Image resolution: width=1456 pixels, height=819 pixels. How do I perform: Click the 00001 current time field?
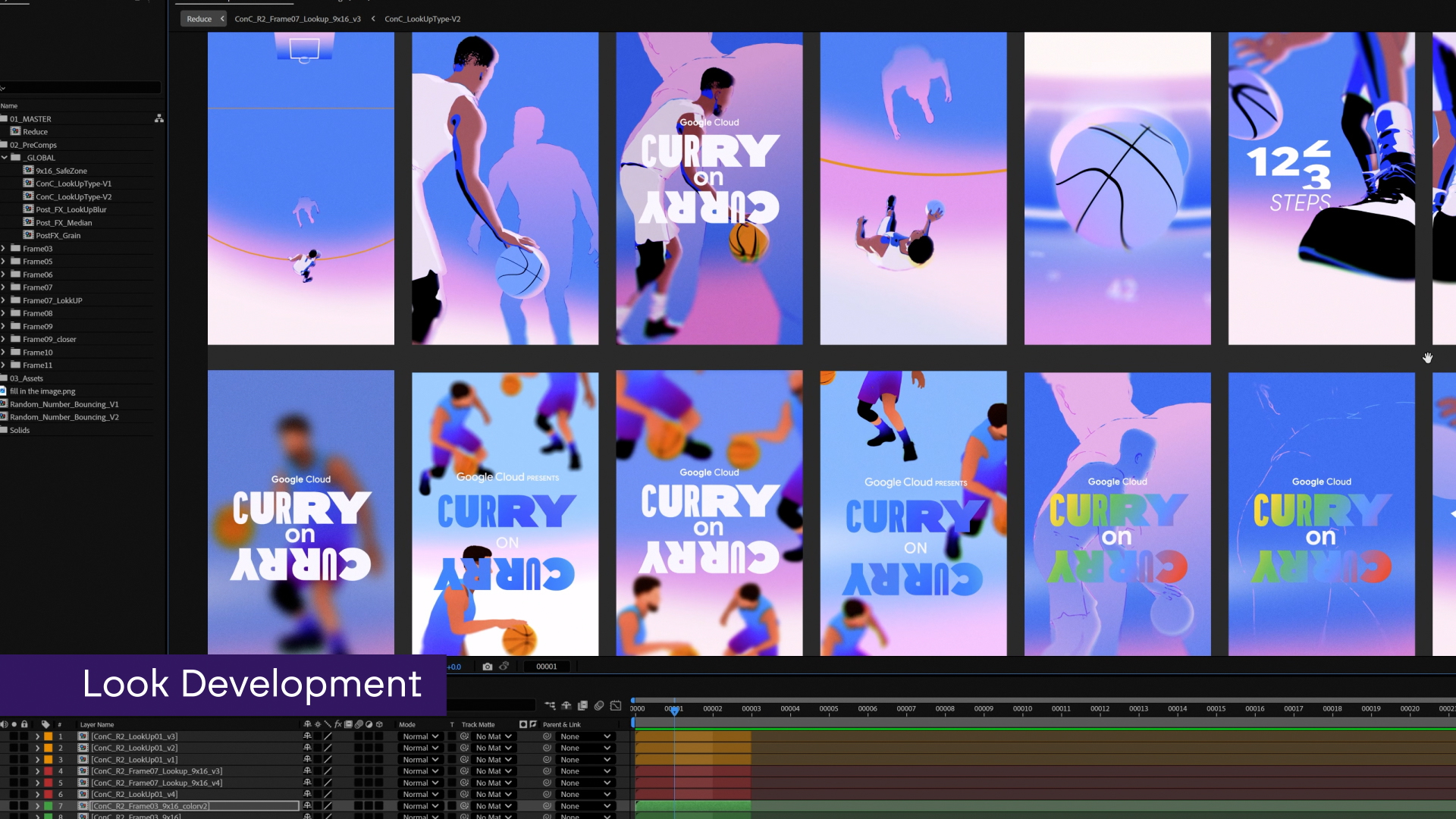coord(546,667)
